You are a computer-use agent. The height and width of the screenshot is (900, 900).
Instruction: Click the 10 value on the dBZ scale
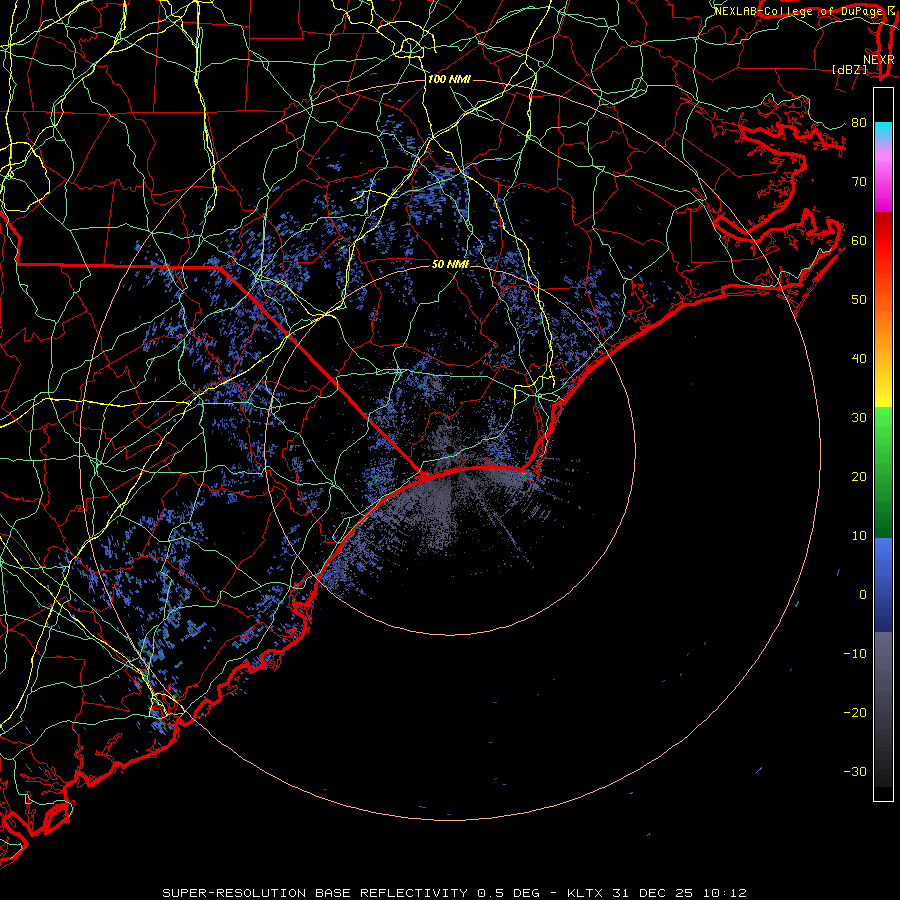(859, 536)
